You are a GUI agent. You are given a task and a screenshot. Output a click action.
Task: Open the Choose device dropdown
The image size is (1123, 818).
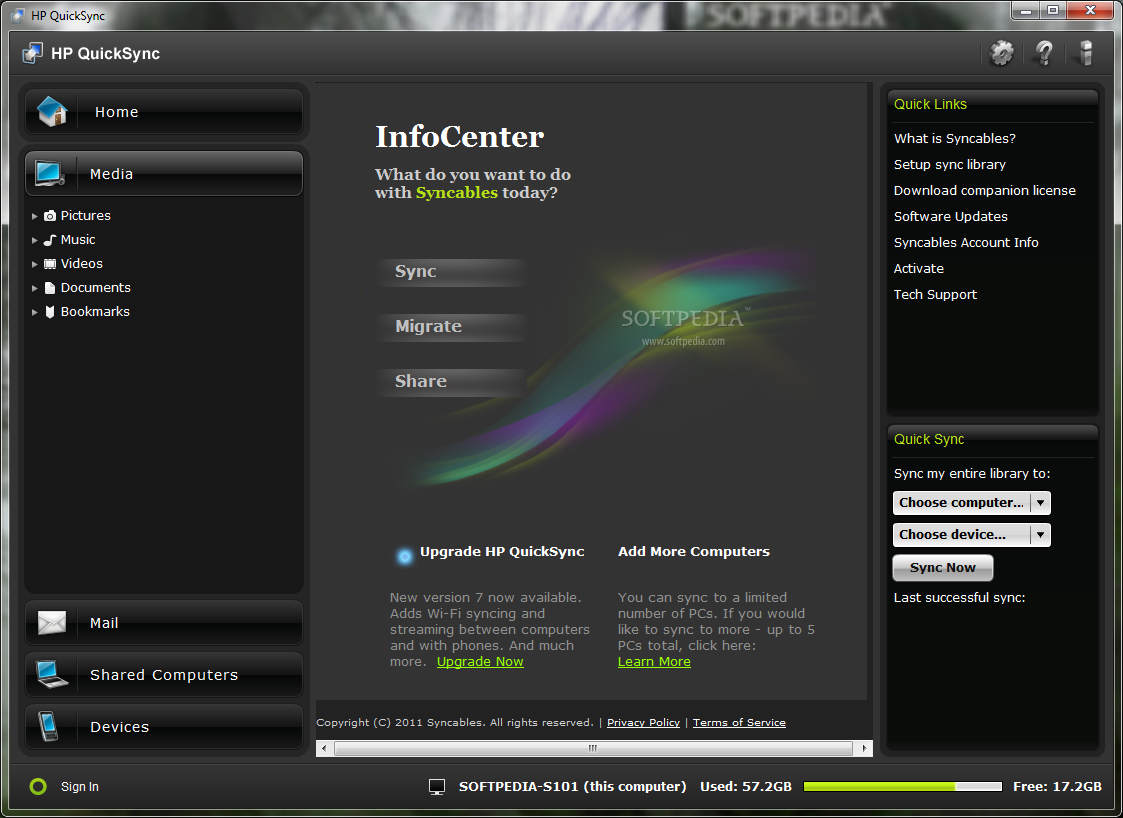coord(971,534)
